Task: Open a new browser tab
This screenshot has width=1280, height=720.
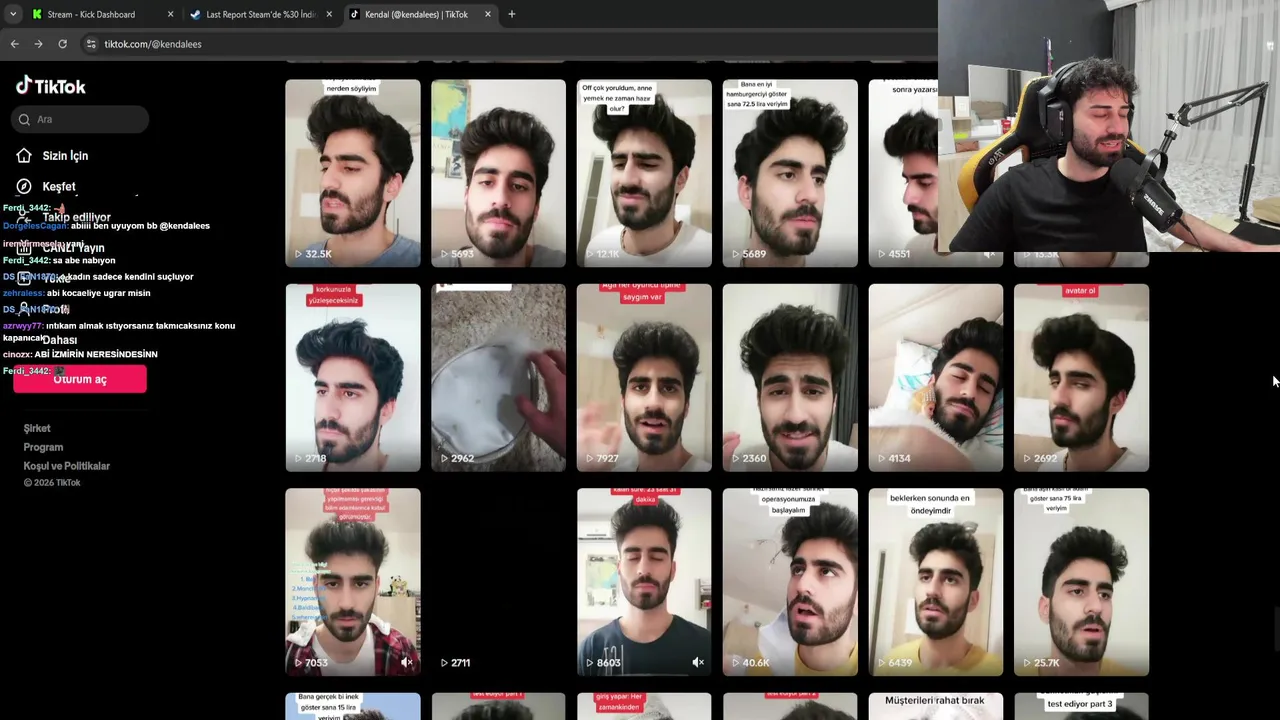Action: pyautogui.click(x=512, y=14)
